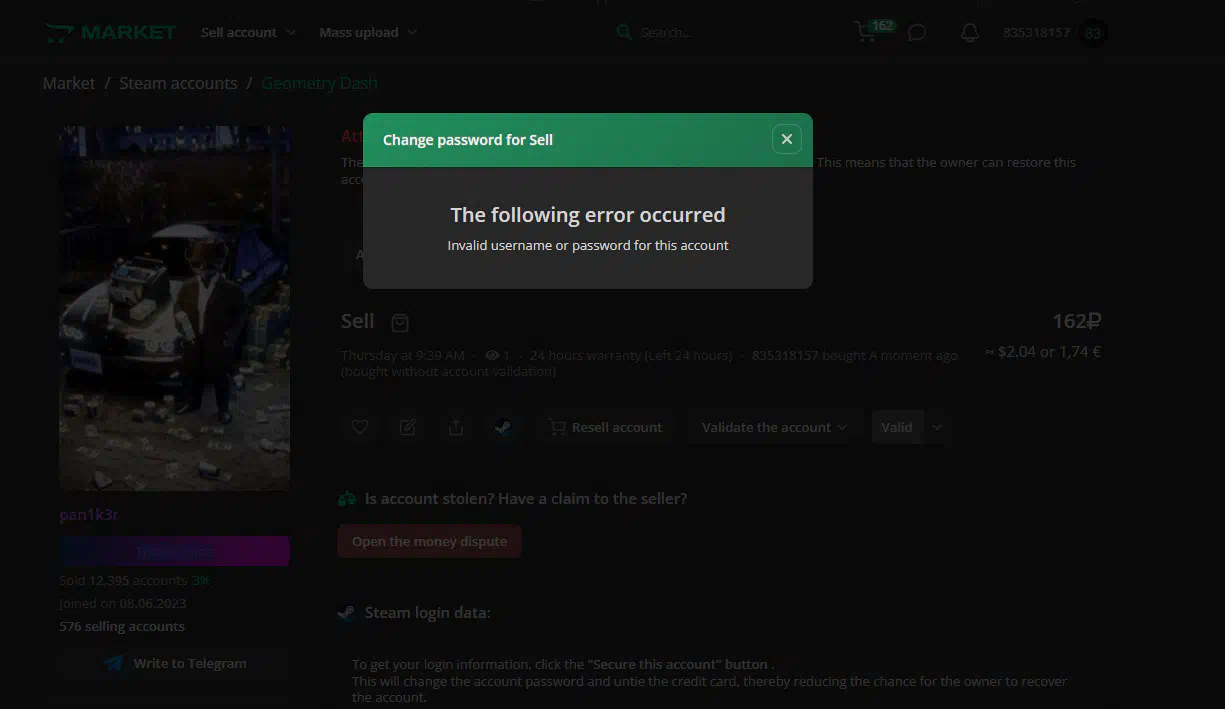The image size is (1225, 709).
Task: Click the round 83 profile avatar
Action: tap(1093, 33)
